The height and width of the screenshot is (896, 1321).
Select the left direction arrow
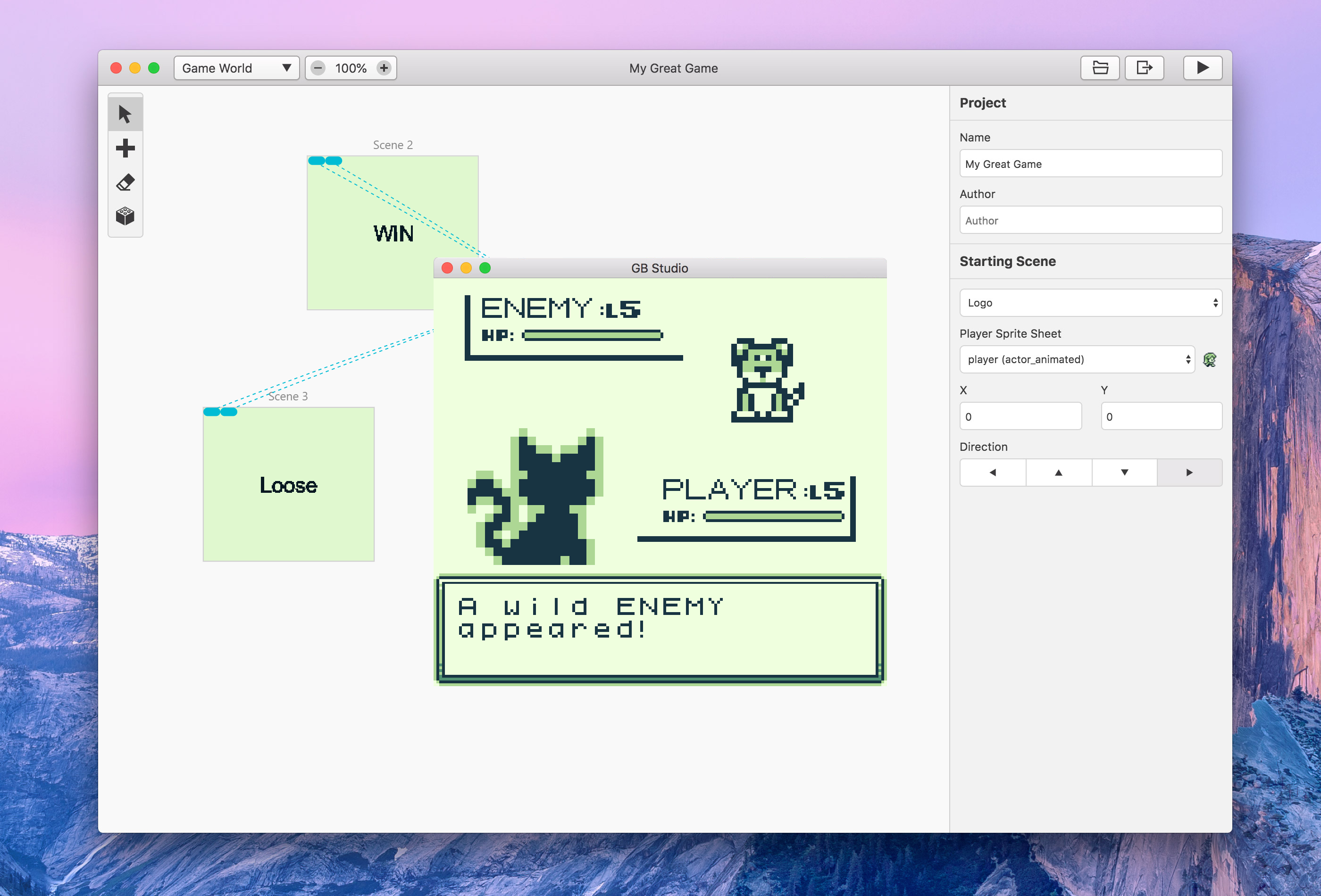point(992,472)
